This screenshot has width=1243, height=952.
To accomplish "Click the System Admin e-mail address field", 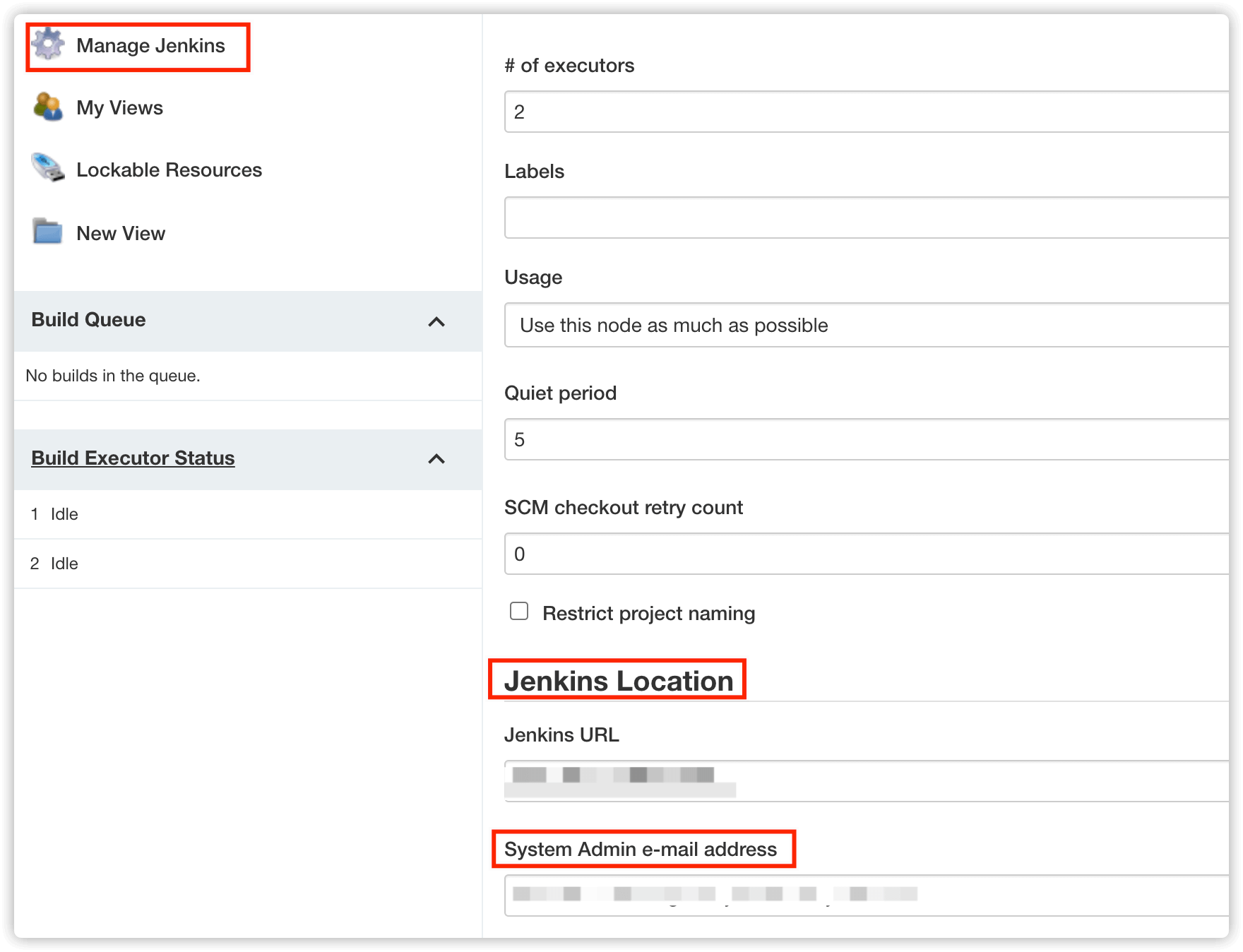I will click(x=867, y=896).
